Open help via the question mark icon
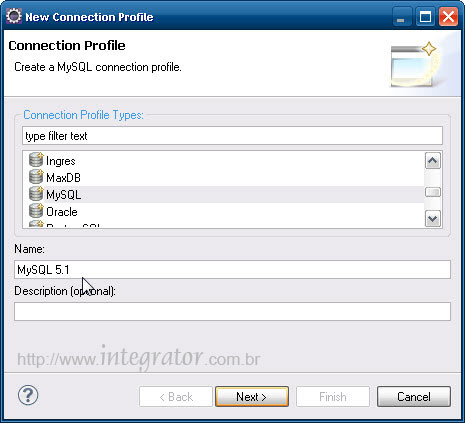 tap(28, 395)
